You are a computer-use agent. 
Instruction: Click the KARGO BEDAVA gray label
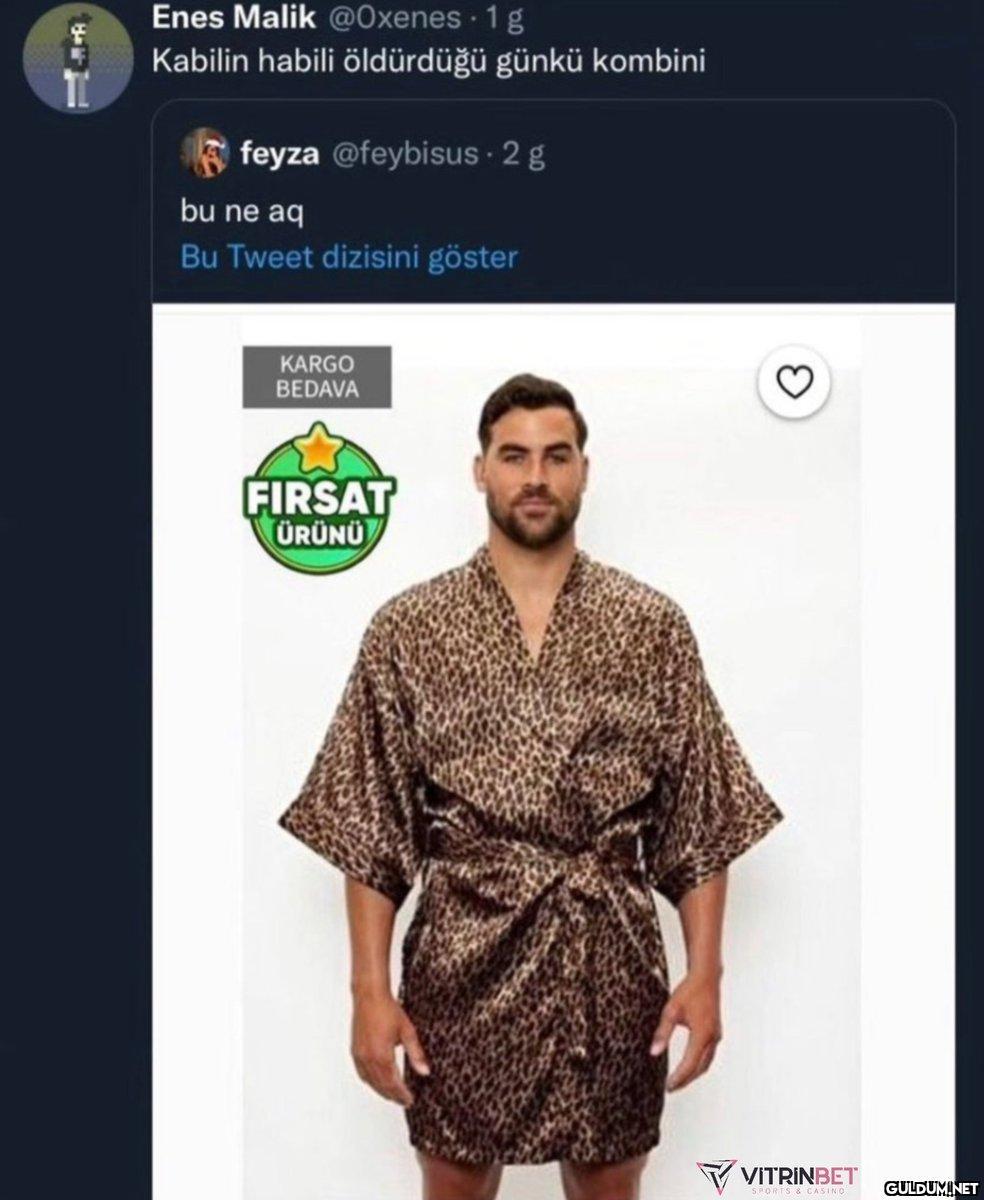[317, 376]
